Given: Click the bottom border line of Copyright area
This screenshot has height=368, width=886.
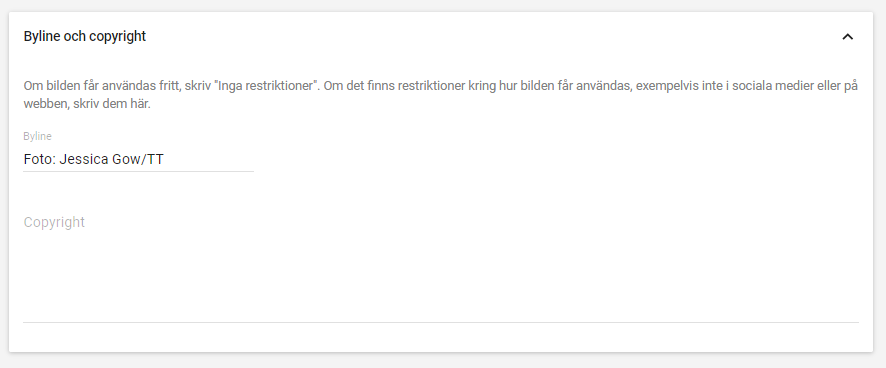Looking at the screenshot, I should click(x=441, y=322).
